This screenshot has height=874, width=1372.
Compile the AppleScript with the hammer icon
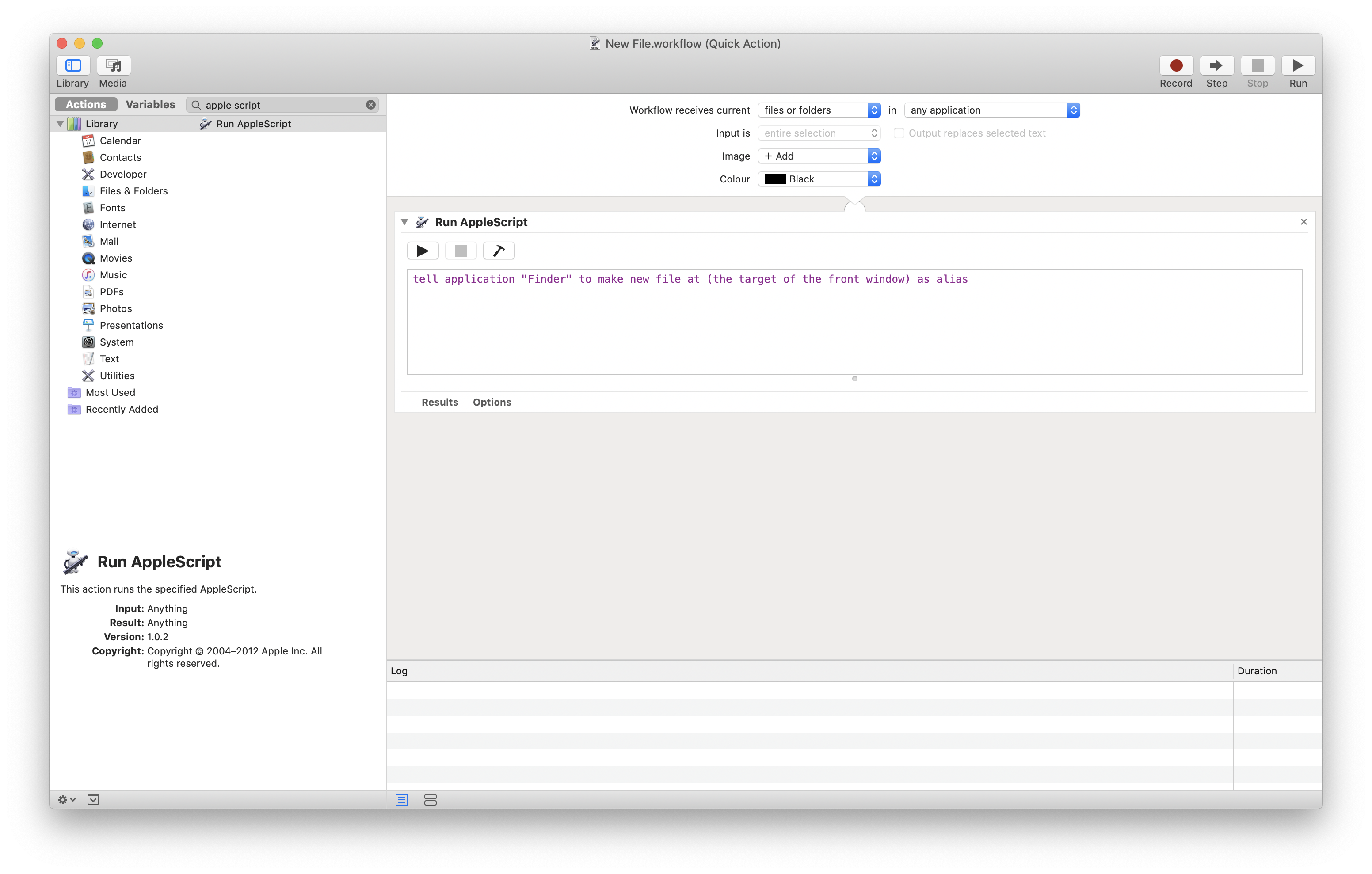click(x=498, y=251)
